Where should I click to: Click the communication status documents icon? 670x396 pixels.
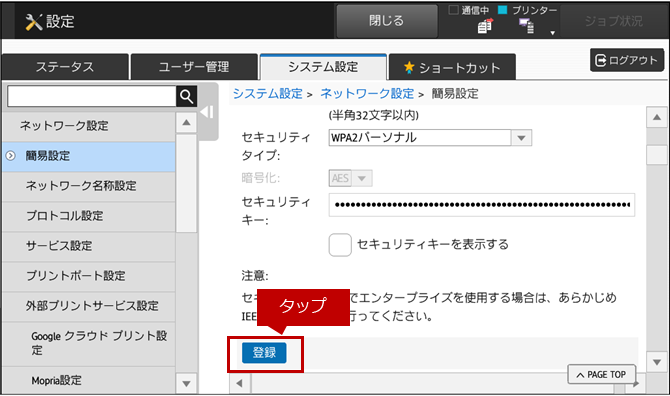pyautogui.click(x=485, y=26)
